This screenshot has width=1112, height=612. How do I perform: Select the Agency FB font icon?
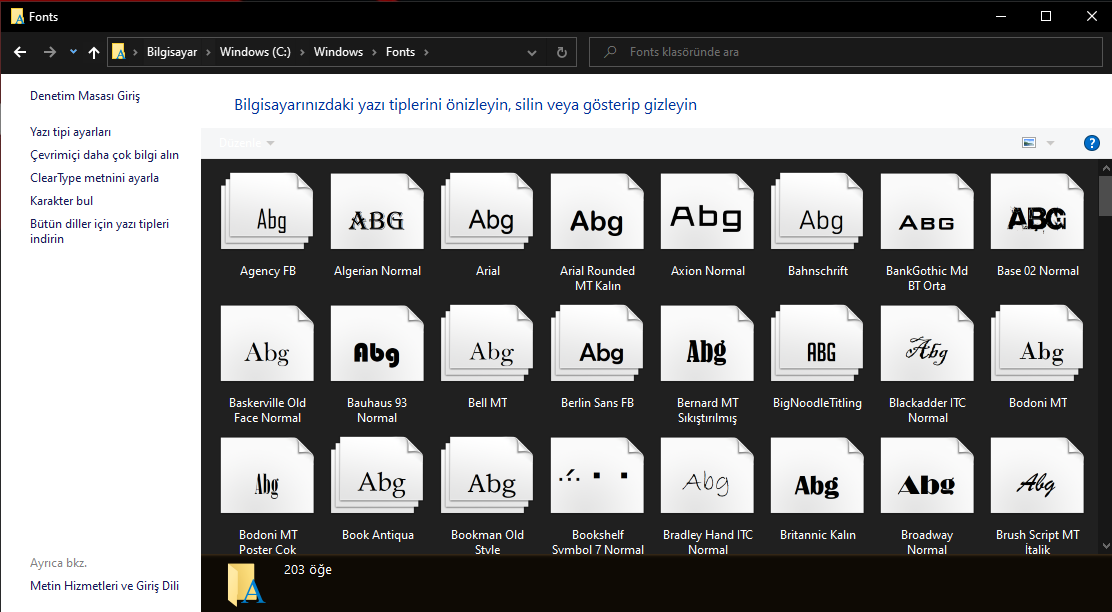[x=267, y=211]
